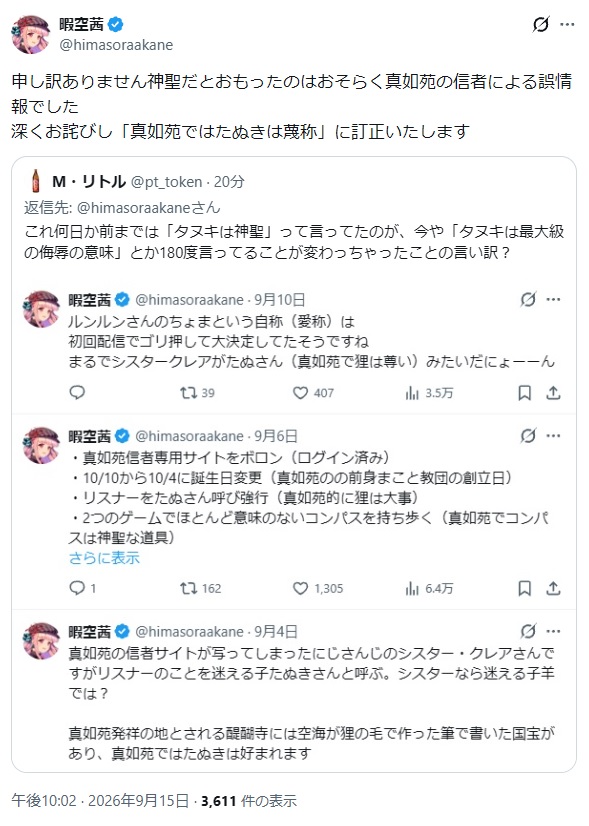
Task: Open the @himasoraakane handle under main author name
Action: 116,45
